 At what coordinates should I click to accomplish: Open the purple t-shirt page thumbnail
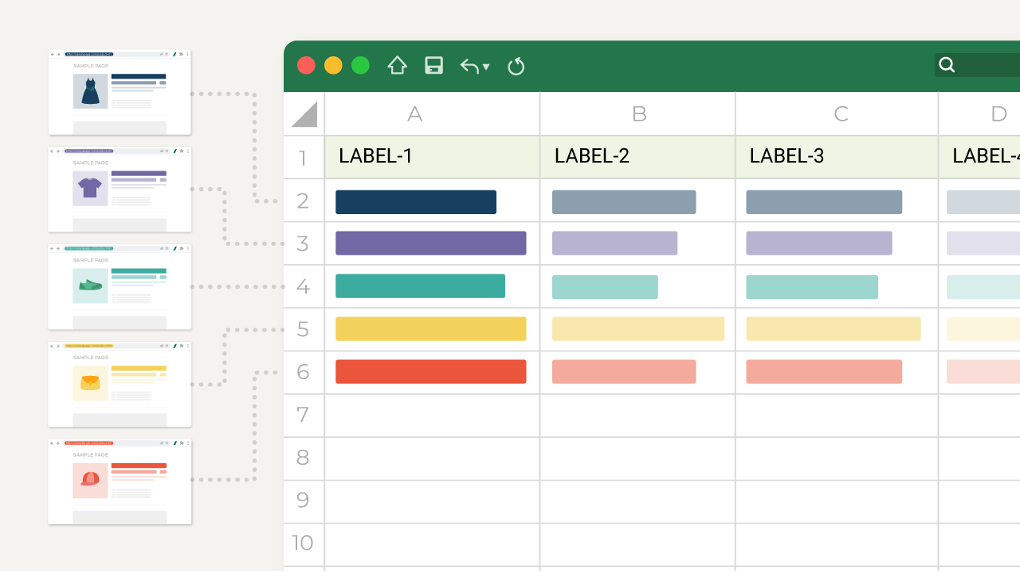coord(120,189)
